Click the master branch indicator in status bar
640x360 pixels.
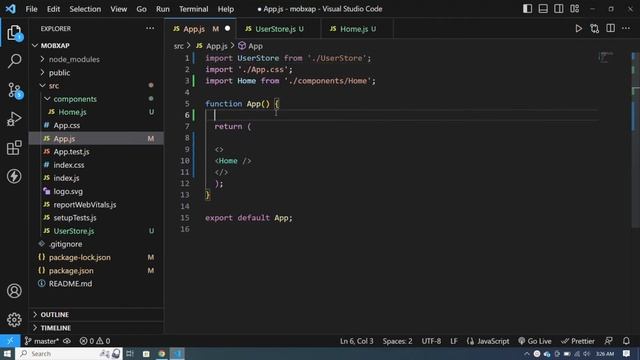(41, 341)
